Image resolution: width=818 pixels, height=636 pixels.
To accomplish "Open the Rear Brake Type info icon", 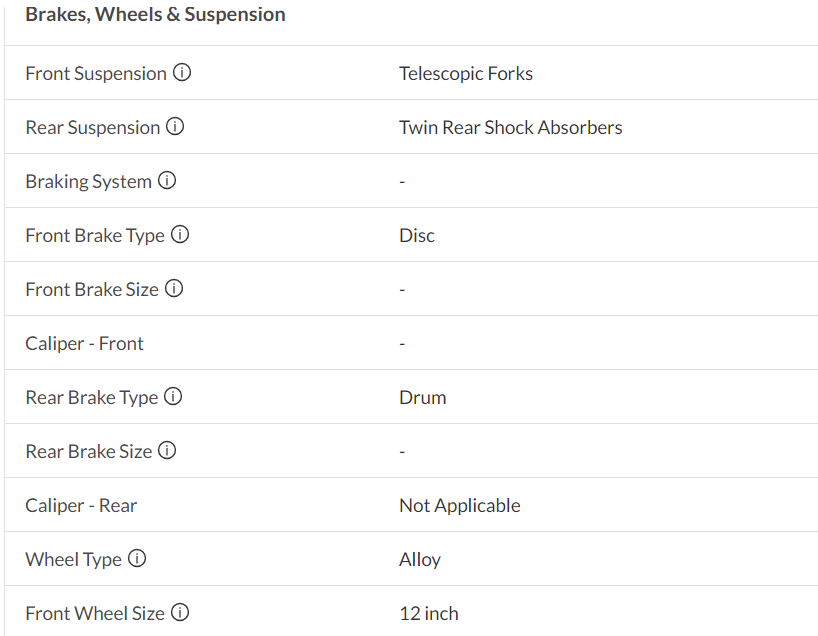I will coord(173,397).
